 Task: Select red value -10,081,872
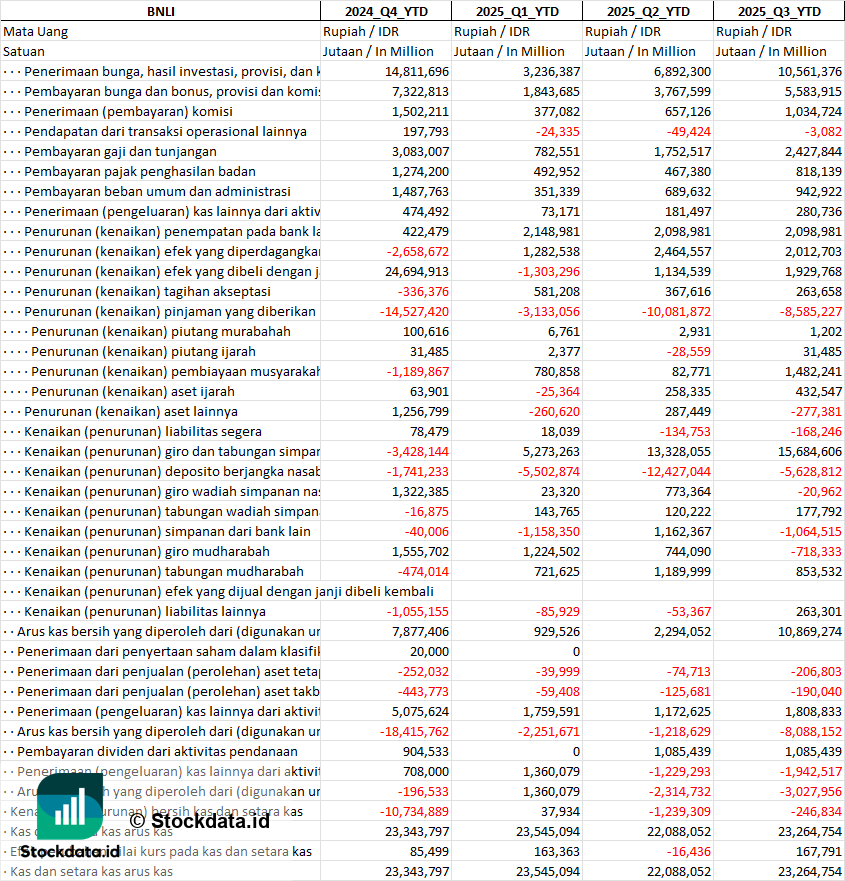pos(676,312)
